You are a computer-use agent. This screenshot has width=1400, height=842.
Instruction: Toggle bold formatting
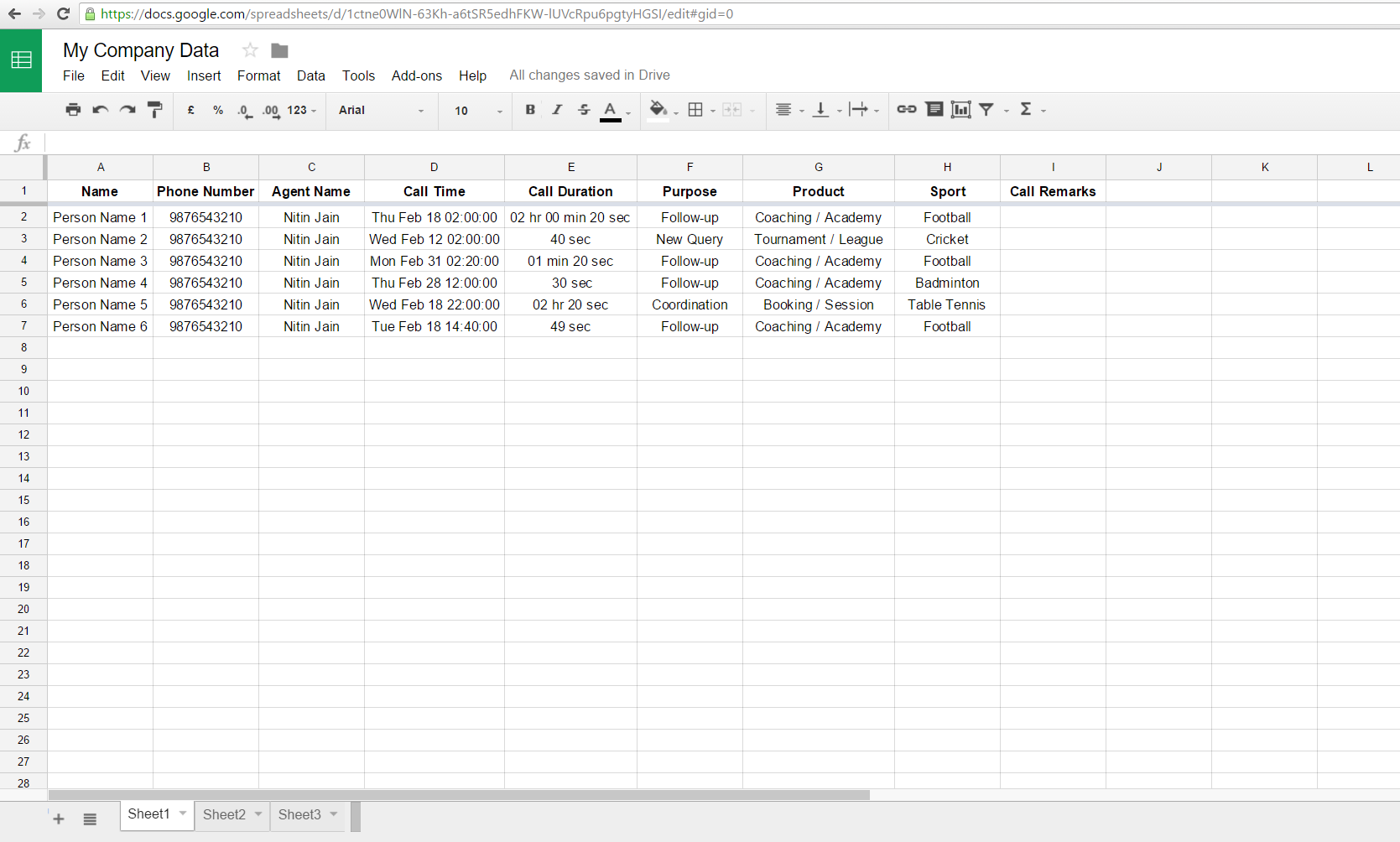530,110
